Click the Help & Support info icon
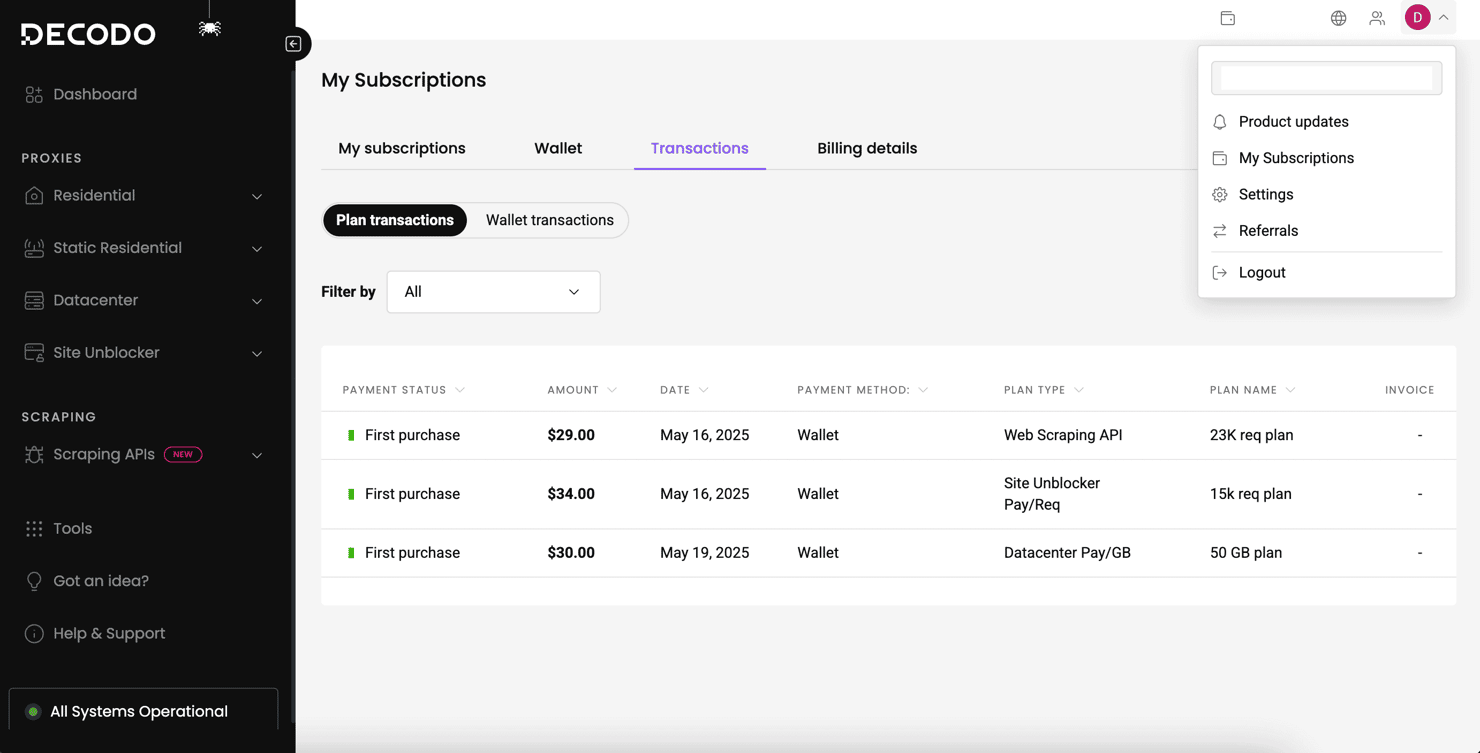 pyautogui.click(x=34, y=633)
